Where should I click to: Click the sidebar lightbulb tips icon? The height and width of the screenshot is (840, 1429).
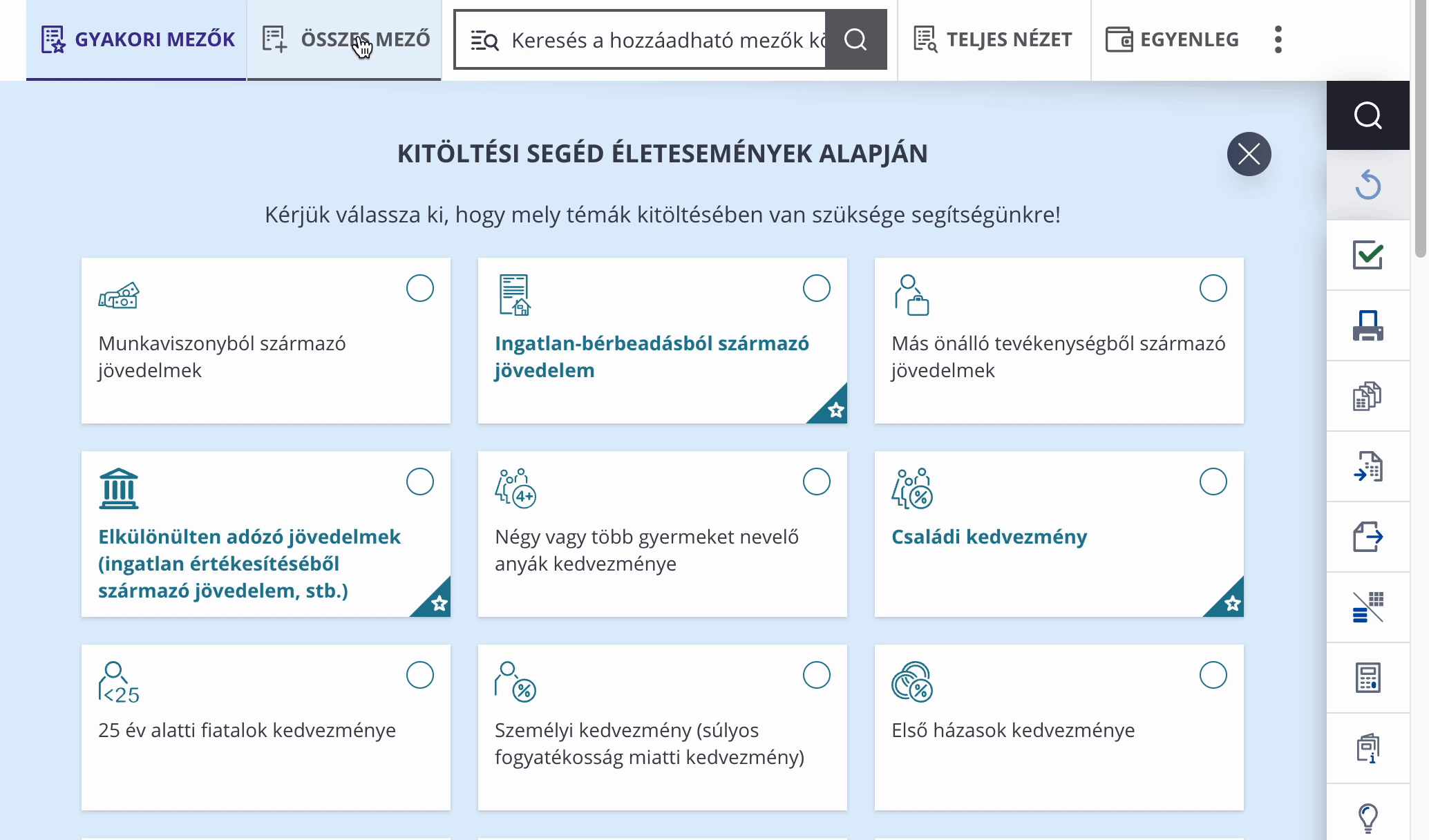(1368, 817)
